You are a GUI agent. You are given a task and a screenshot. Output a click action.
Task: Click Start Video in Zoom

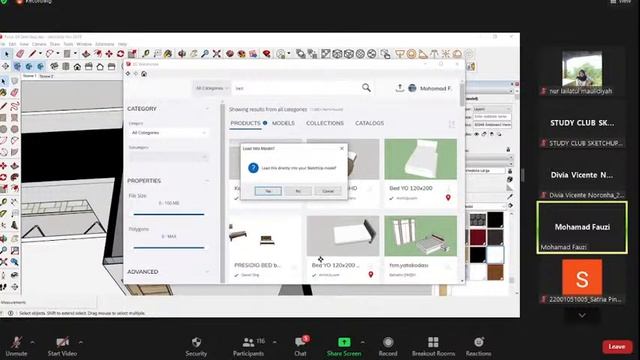click(x=62, y=346)
